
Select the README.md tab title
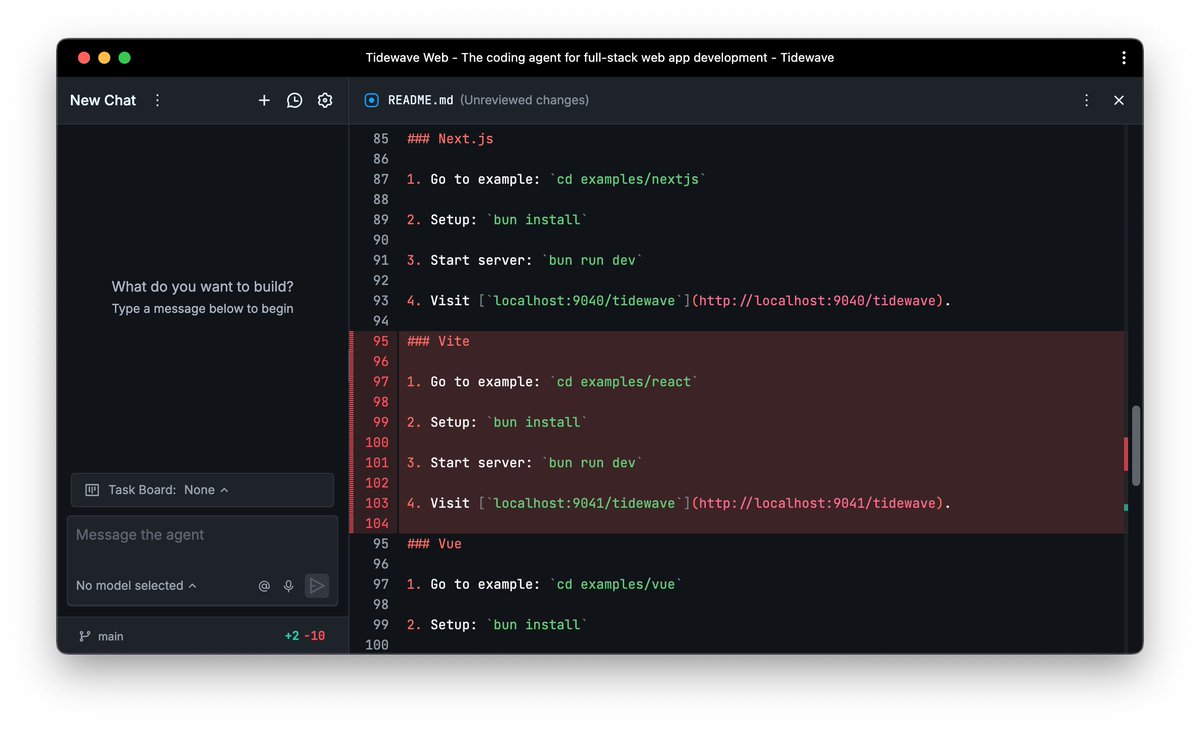pyautogui.click(x=420, y=100)
